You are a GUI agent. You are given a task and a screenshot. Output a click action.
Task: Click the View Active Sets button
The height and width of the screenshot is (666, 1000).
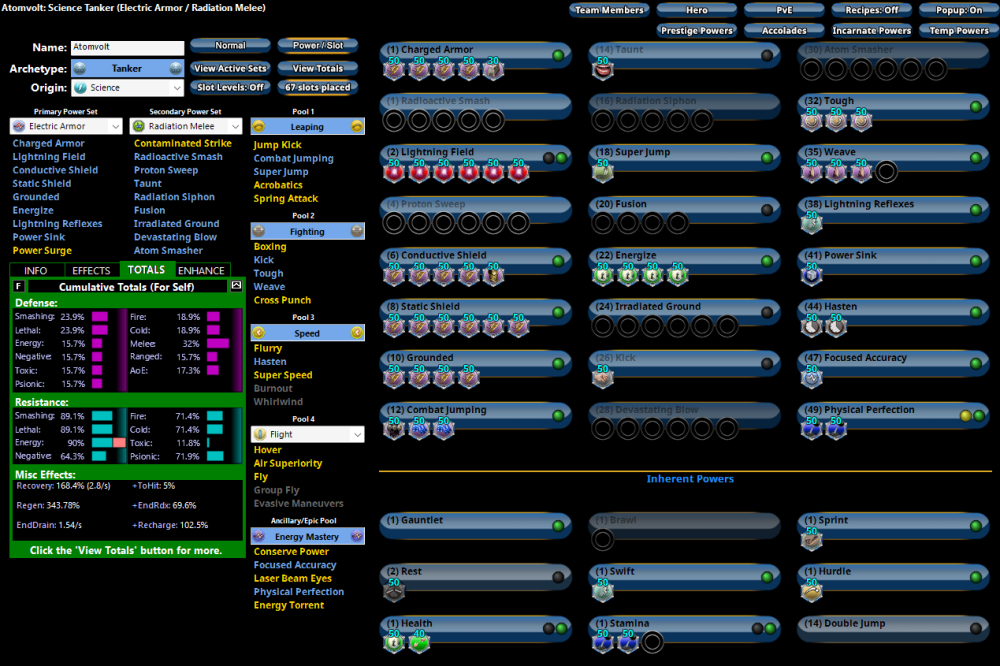pyautogui.click(x=230, y=69)
